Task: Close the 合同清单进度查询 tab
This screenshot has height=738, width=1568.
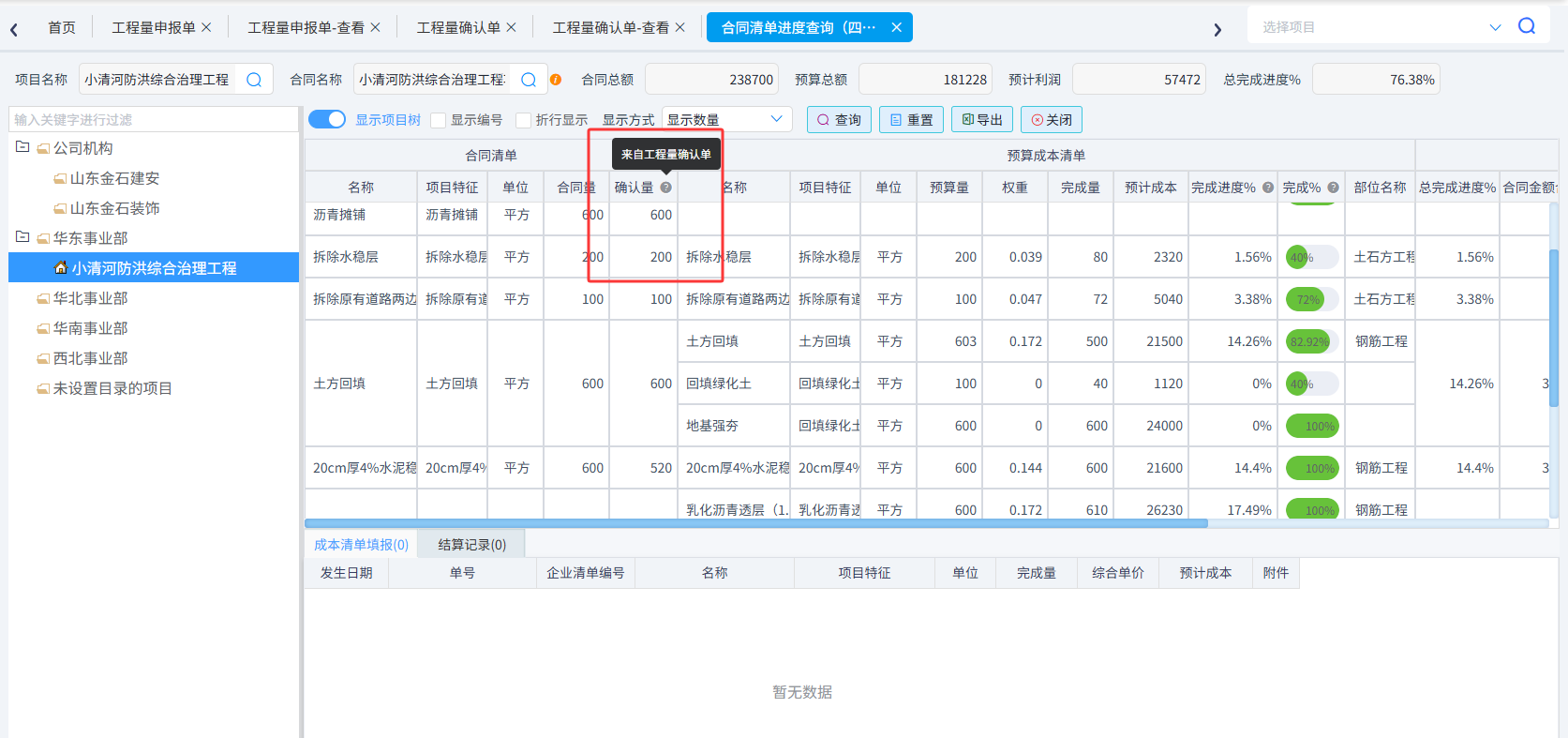Action: [x=896, y=27]
